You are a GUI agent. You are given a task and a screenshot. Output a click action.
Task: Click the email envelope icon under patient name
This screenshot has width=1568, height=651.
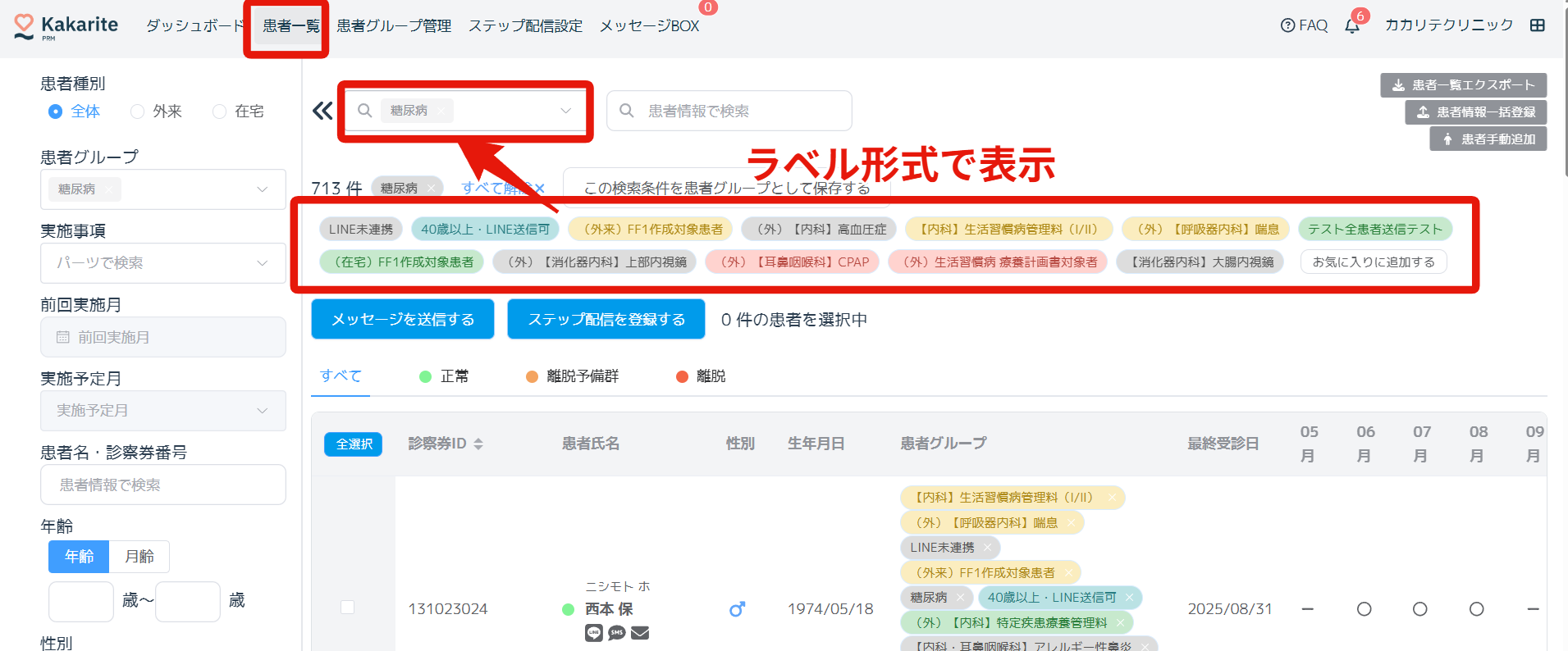(x=640, y=633)
